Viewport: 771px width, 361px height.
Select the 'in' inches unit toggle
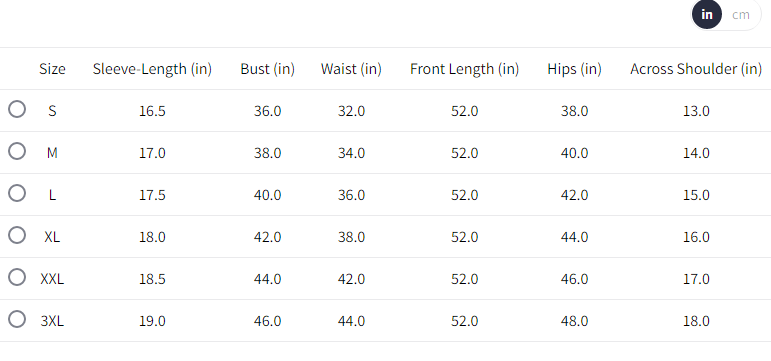(x=707, y=15)
